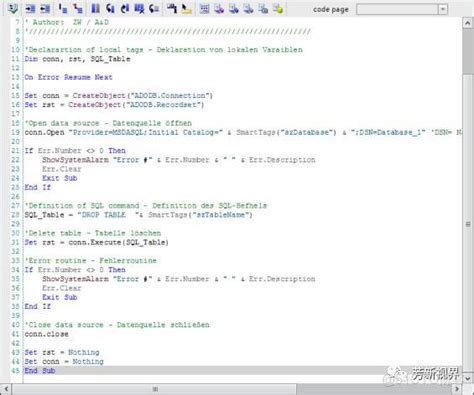474x395 pixels.
Task: Click the vertical scrollbar thumb
Action: coord(467,224)
